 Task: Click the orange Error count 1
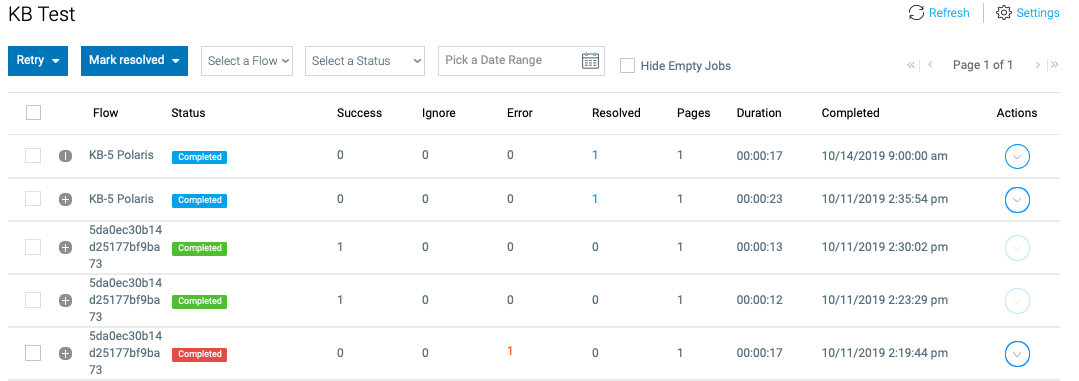(510, 351)
